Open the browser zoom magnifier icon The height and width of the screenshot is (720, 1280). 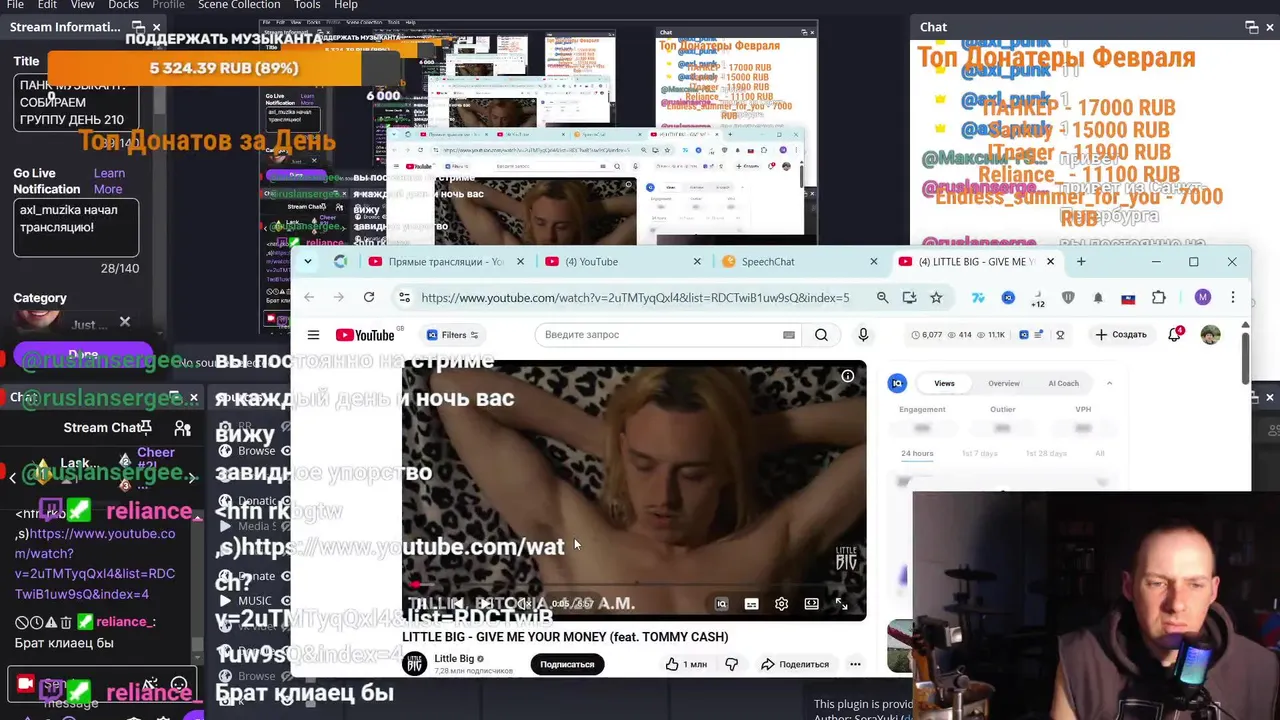pos(882,297)
